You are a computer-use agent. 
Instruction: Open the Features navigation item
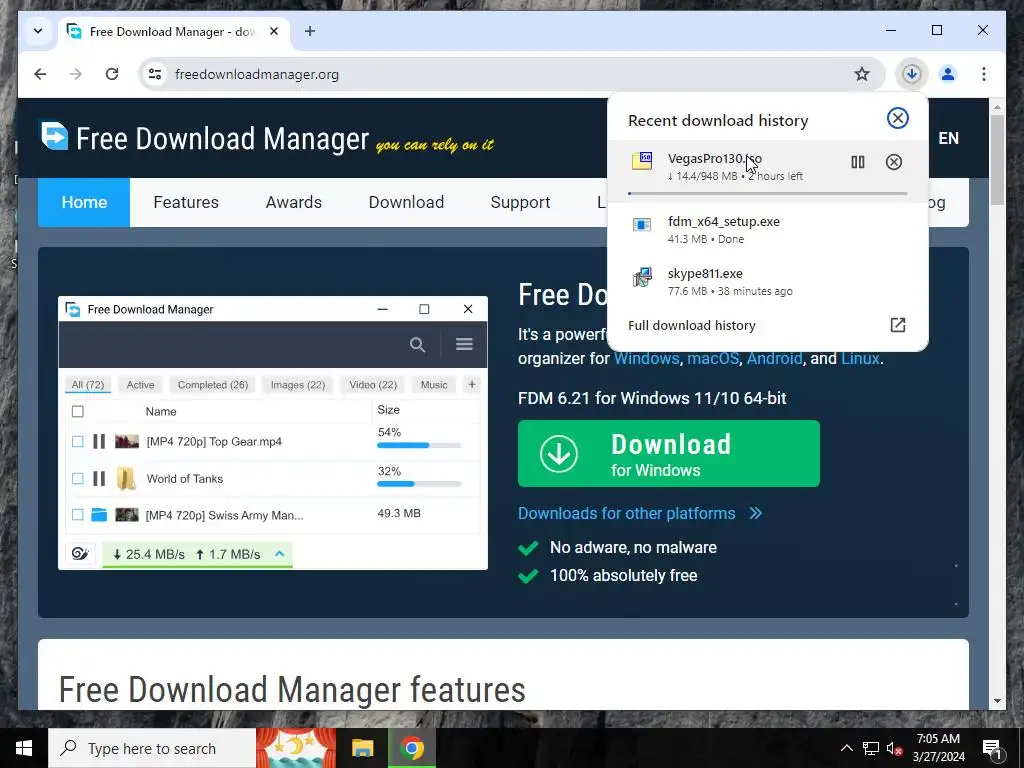point(186,202)
